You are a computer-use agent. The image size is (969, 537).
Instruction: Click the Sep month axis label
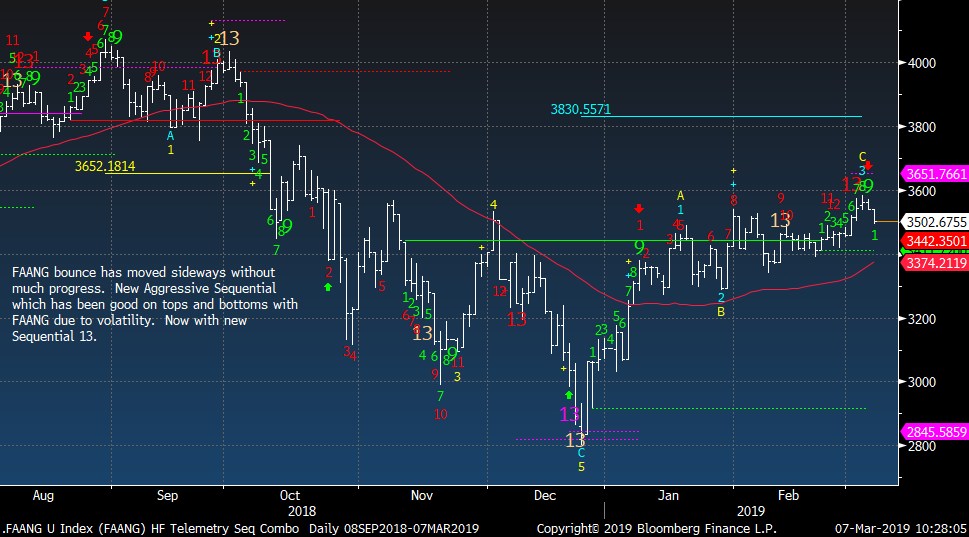[167, 496]
